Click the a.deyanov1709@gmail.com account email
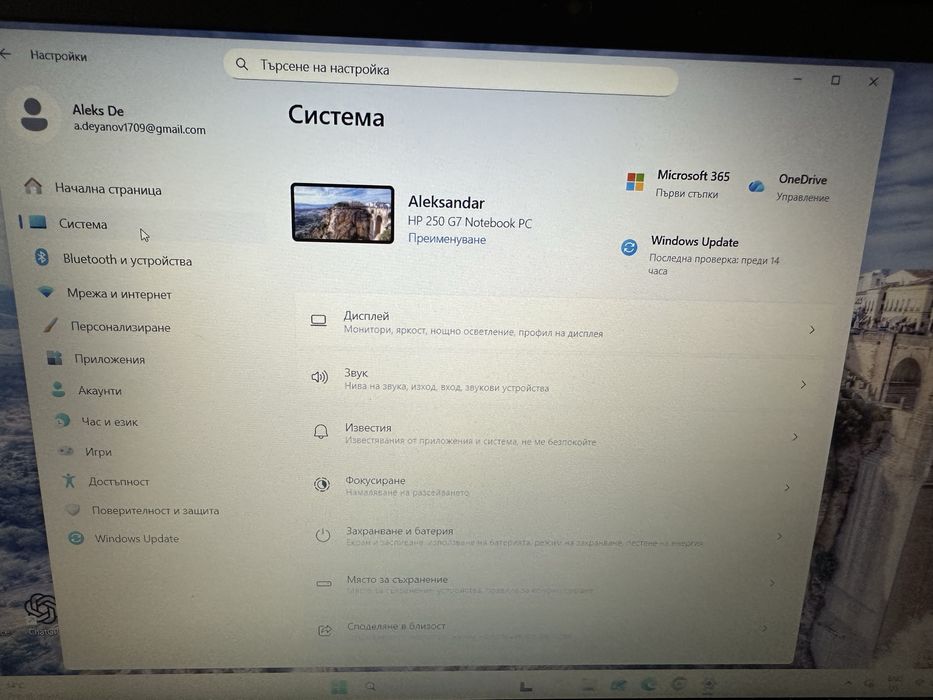933x700 pixels. (x=140, y=128)
